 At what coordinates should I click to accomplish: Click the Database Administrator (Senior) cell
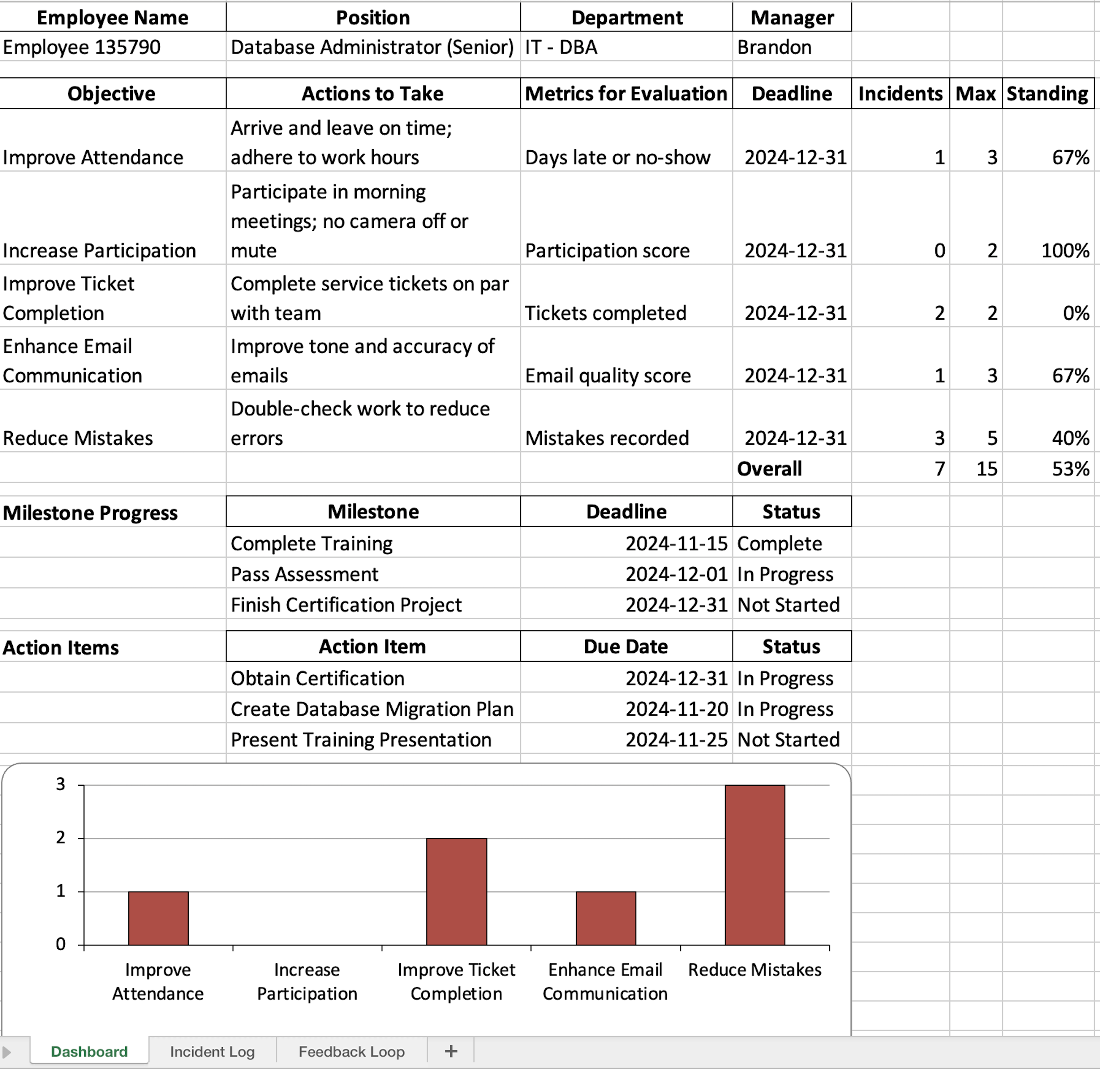(x=373, y=47)
